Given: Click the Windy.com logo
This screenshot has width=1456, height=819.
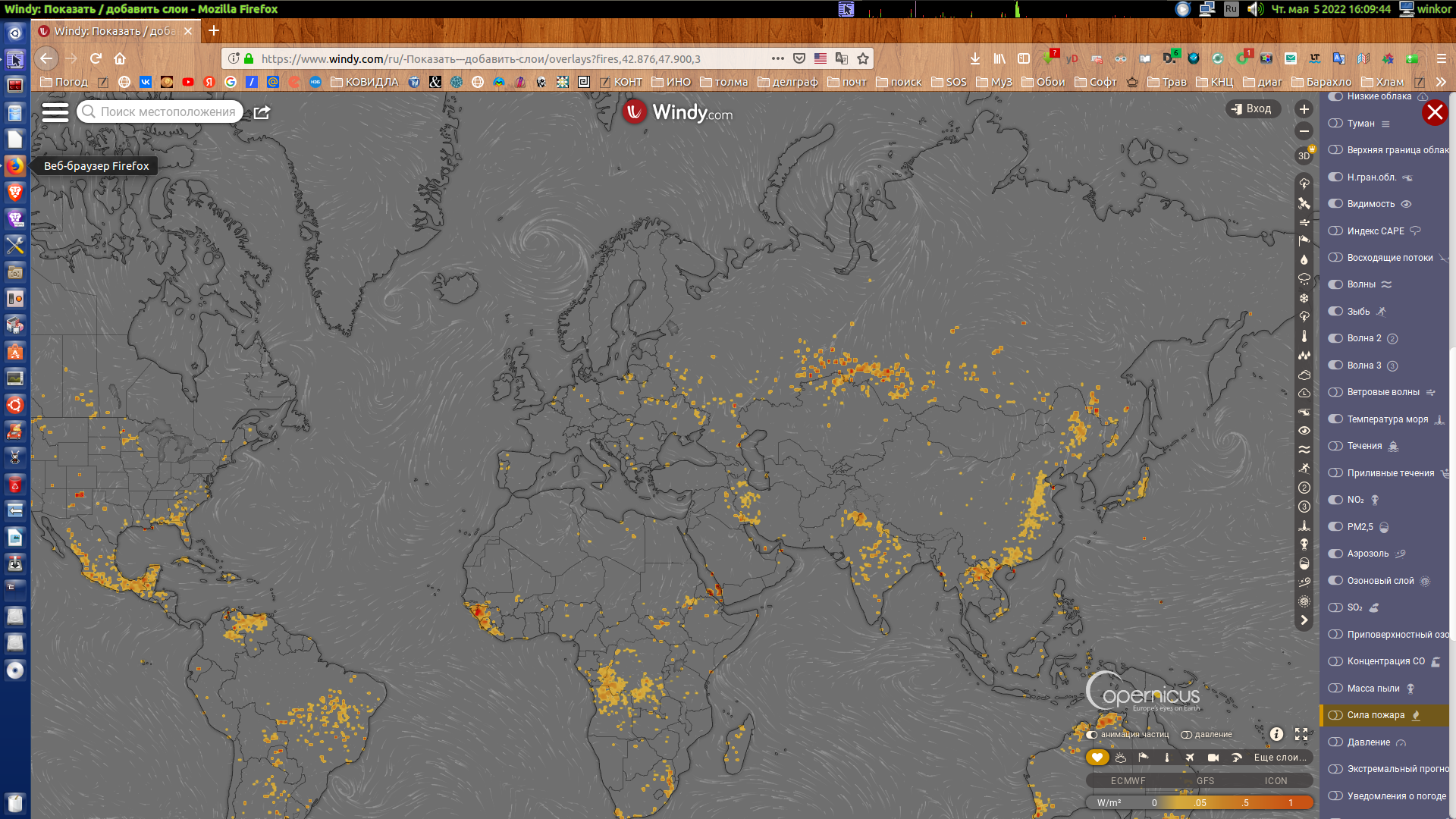Looking at the screenshot, I should click(678, 112).
